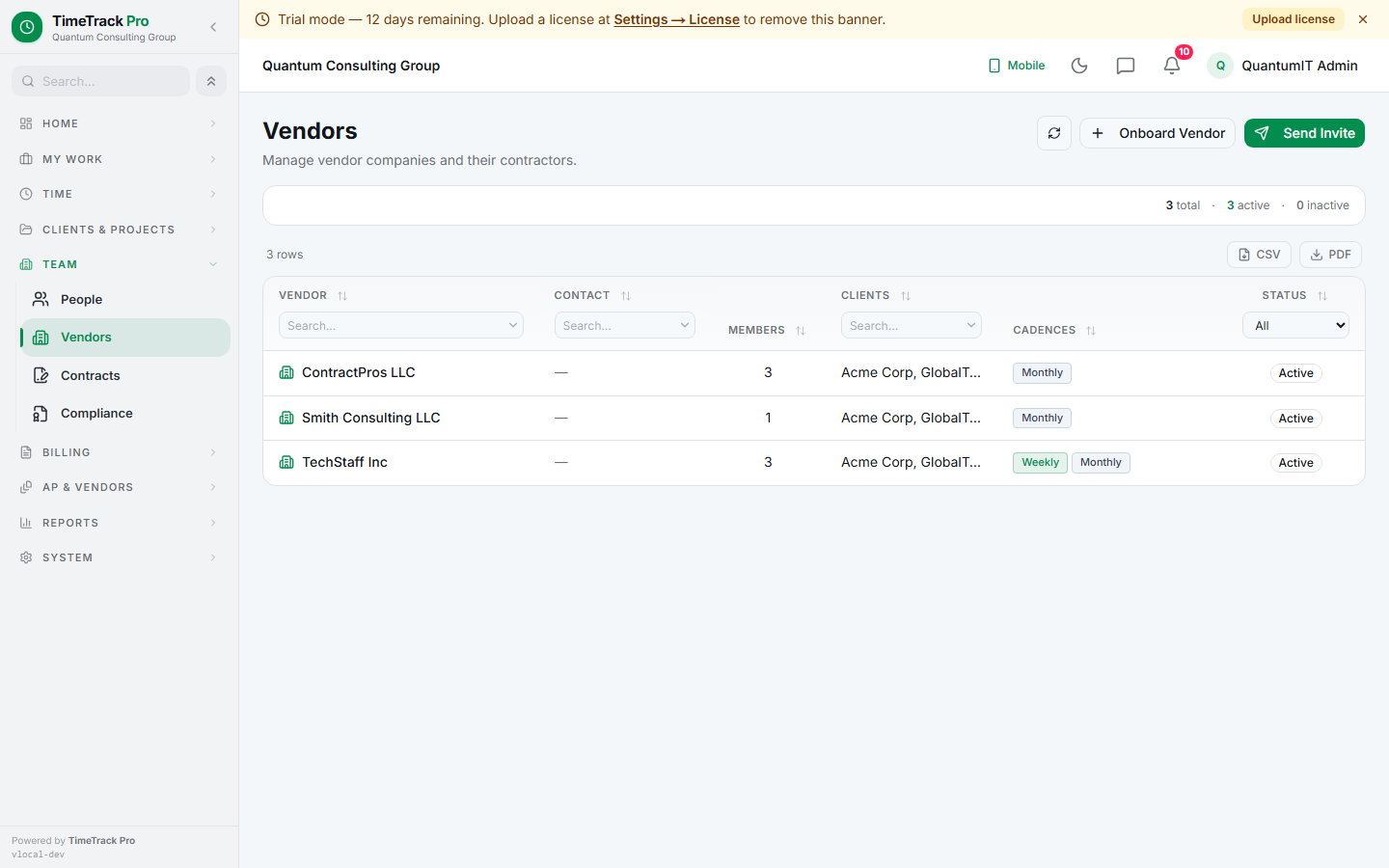Viewport: 1389px width, 868px height.
Task: Click the 3 total count
Action: pyautogui.click(x=1183, y=205)
